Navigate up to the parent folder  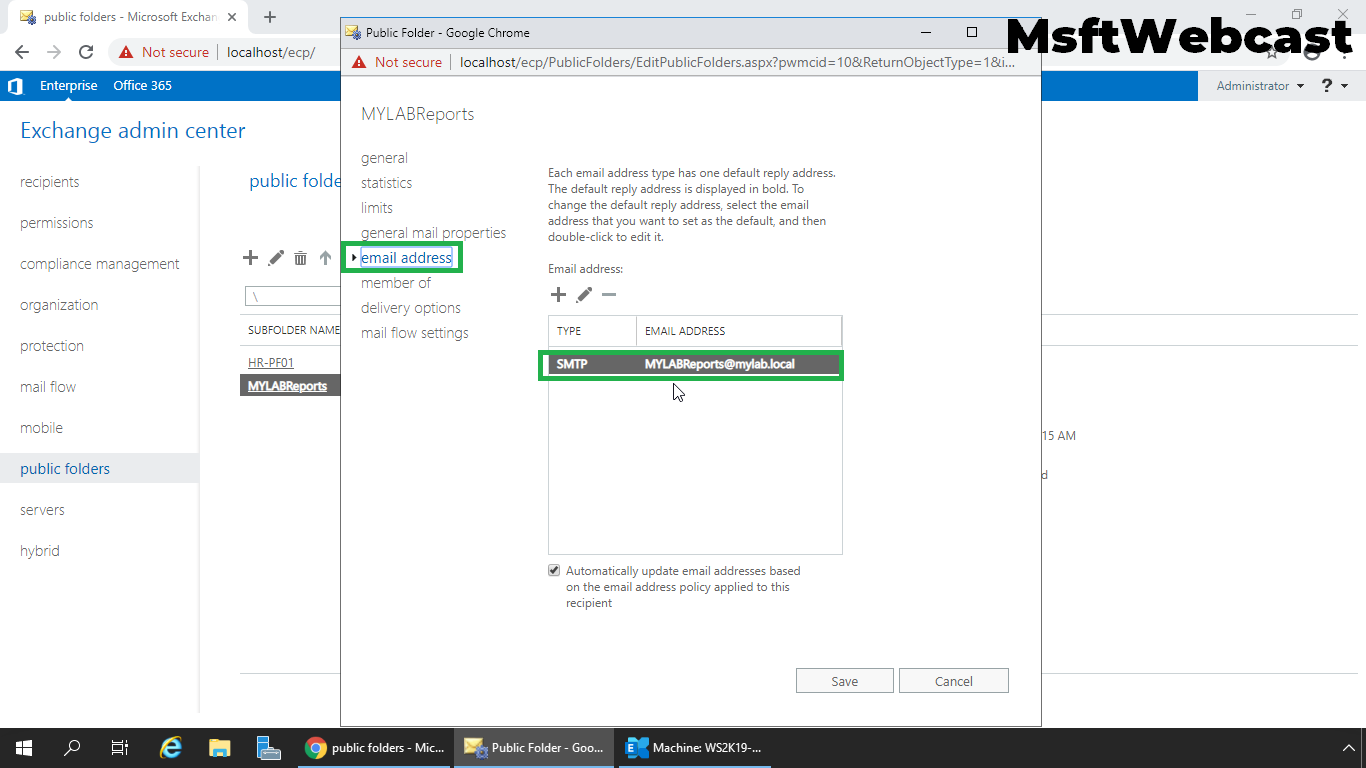tap(325, 258)
